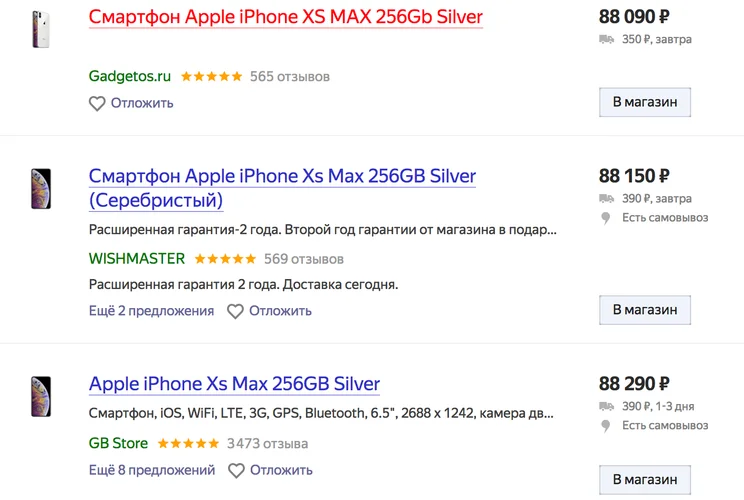Click pickup pin icon under 88 150 ₽
The width and height of the screenshot is (744, 500).
(606, 218)
